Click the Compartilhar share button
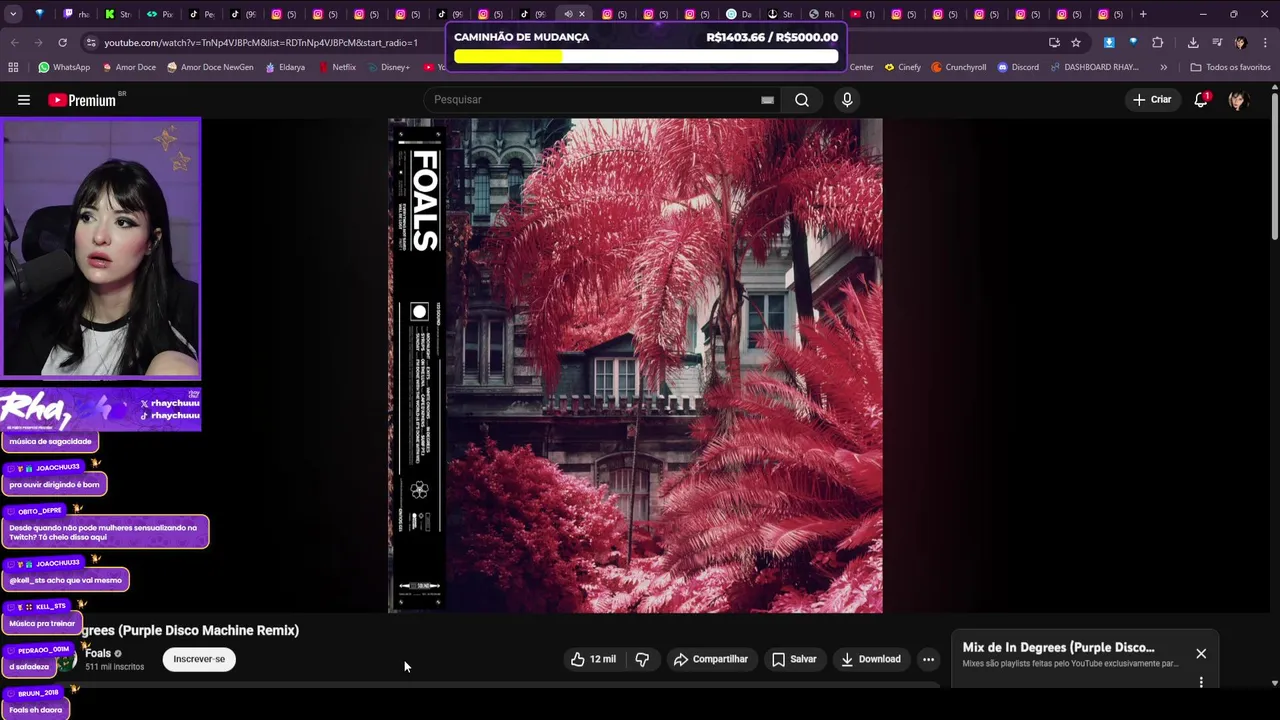 point(711,659)
